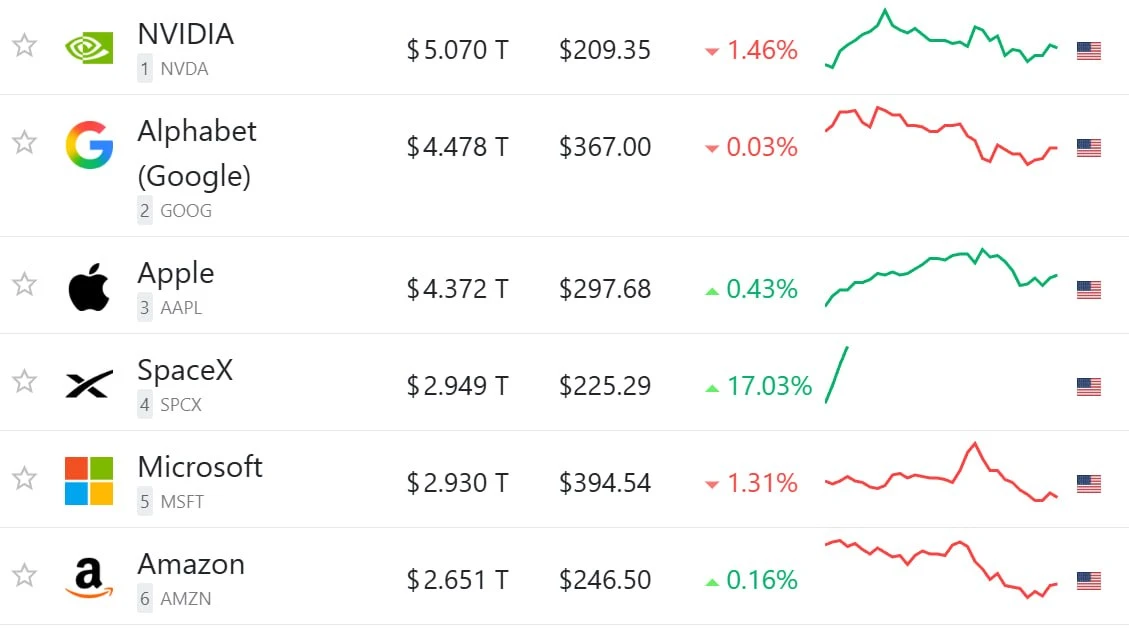Click the US flag in the Amazon row
The image size is (1129, 628).
pos(1089,580)
